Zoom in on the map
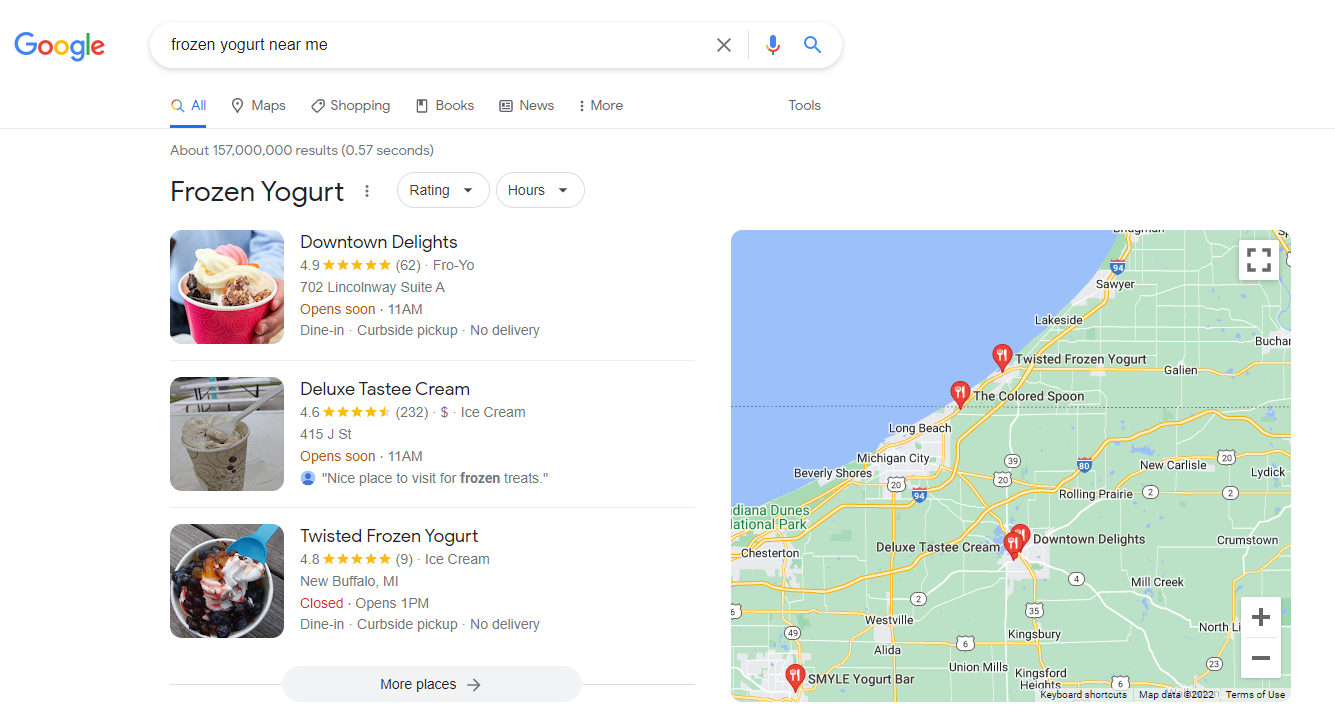This screenshot has height=727, width=1335. click(1261, 617)
